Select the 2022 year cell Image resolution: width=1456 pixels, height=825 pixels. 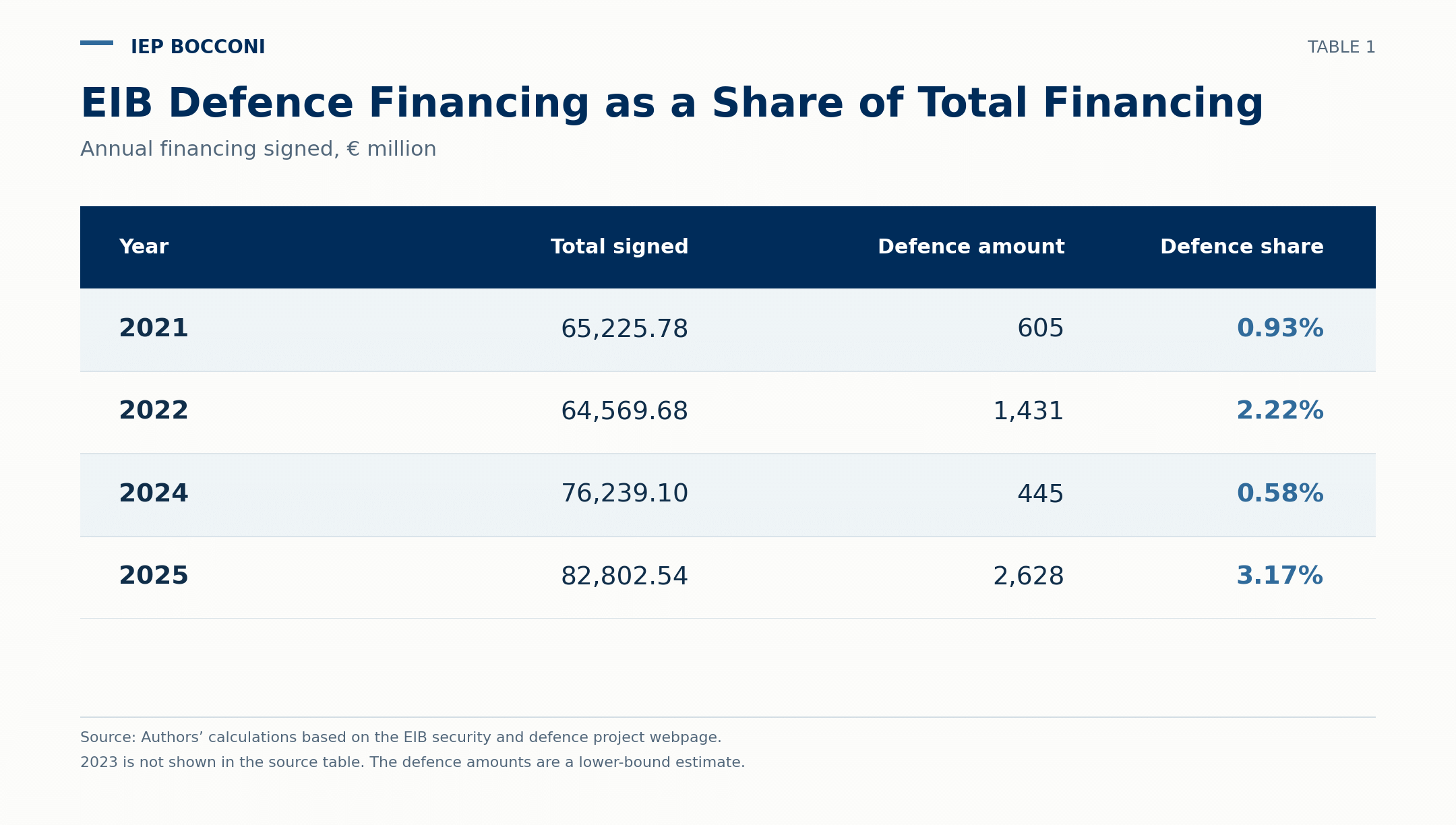tap(154, 411)
